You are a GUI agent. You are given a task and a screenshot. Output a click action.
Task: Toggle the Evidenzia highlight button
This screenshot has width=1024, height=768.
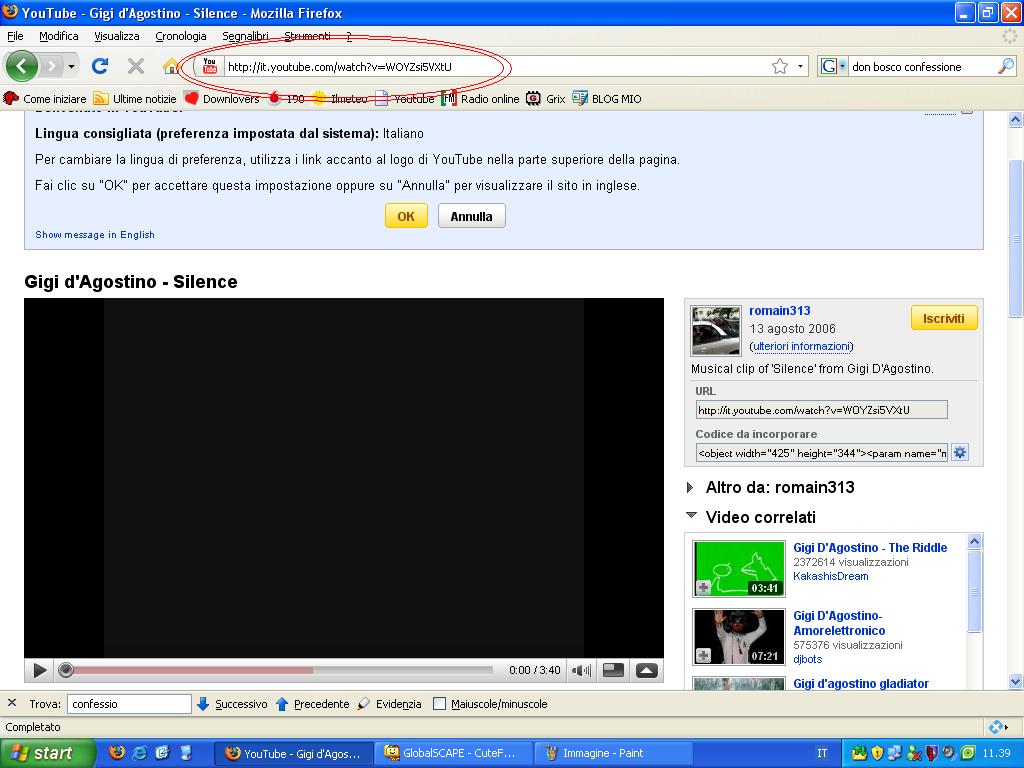390,704
